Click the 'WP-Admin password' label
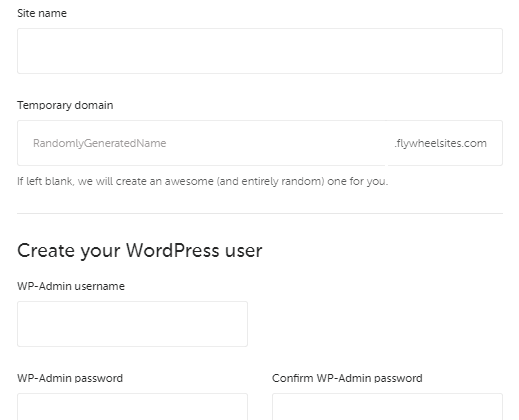Viewport: 519px width, 420px height. [70, 378]
